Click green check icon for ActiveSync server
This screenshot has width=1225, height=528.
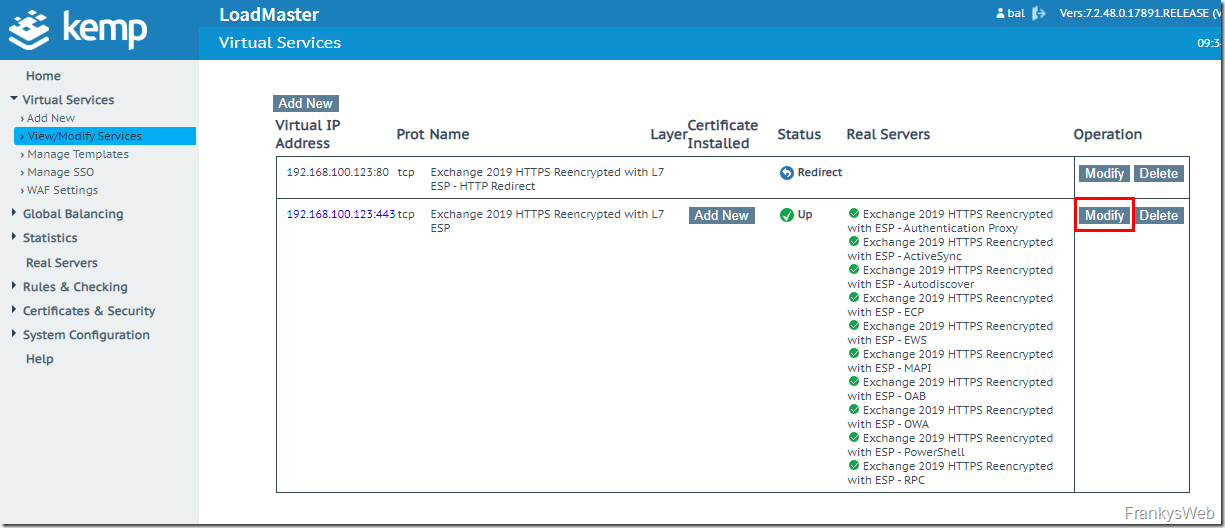(853, 241)
